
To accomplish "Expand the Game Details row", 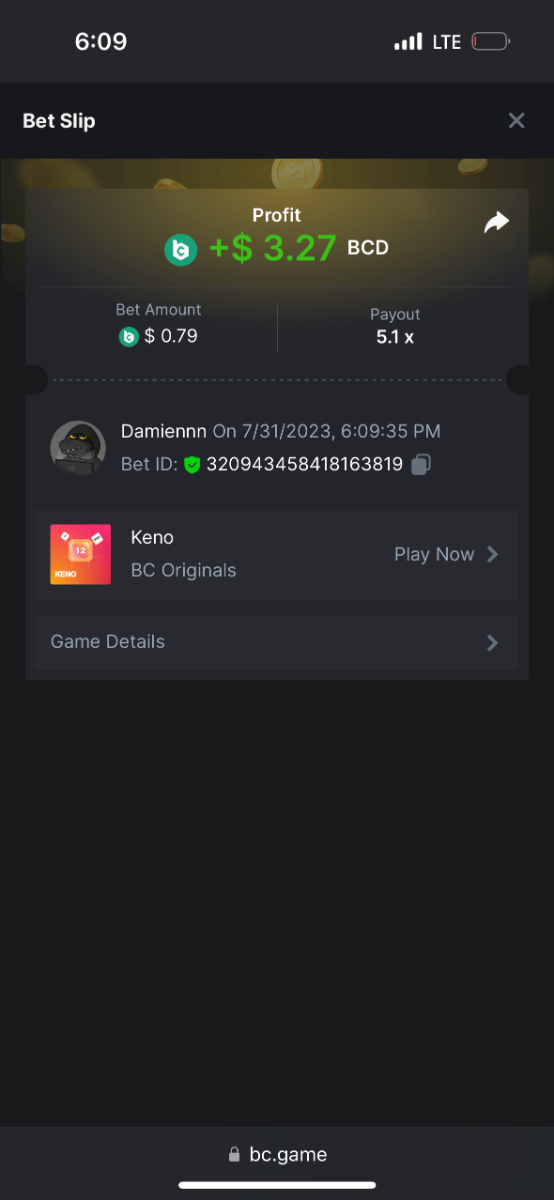I will pos(277,642).
